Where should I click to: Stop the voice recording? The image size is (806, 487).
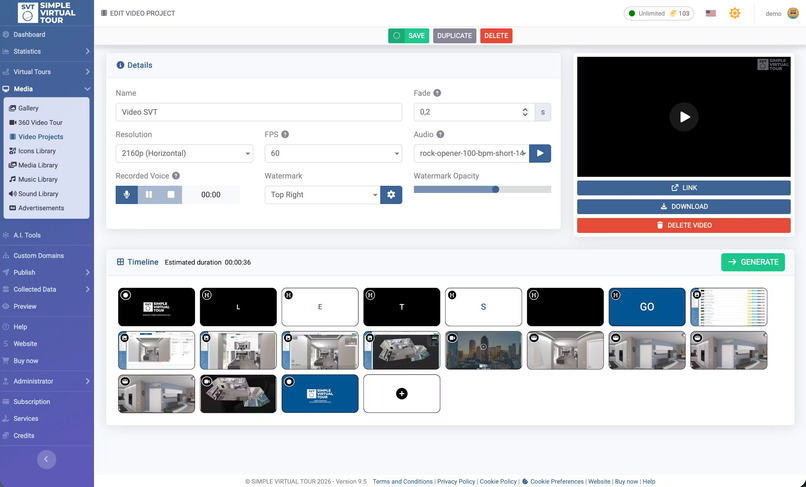click(x=171, y=195)
